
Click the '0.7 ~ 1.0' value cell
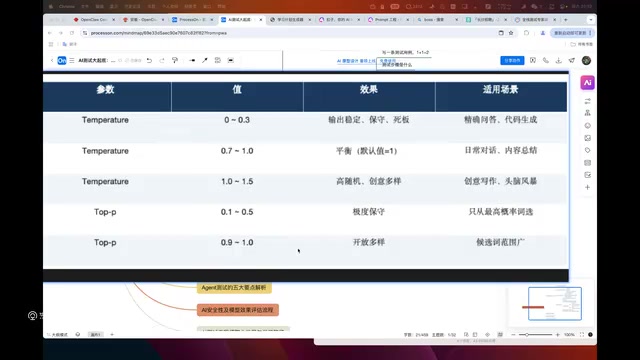point(237,151)
